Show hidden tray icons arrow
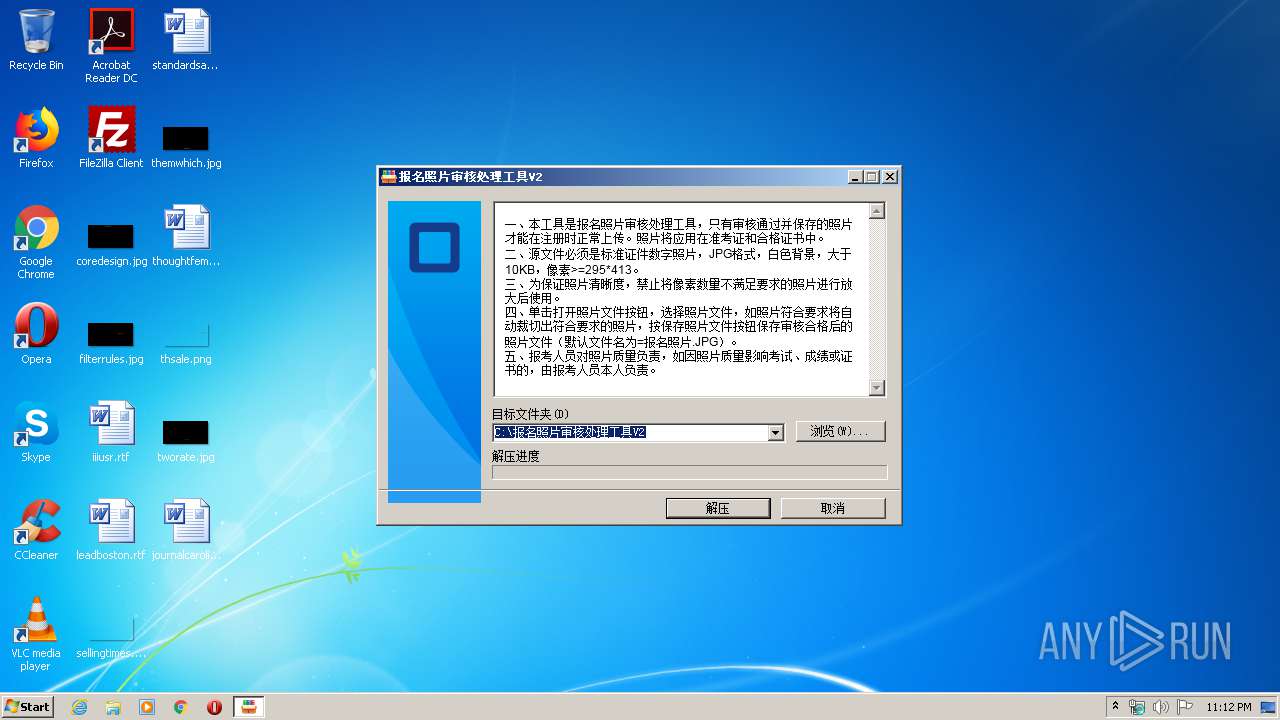 1115,707
